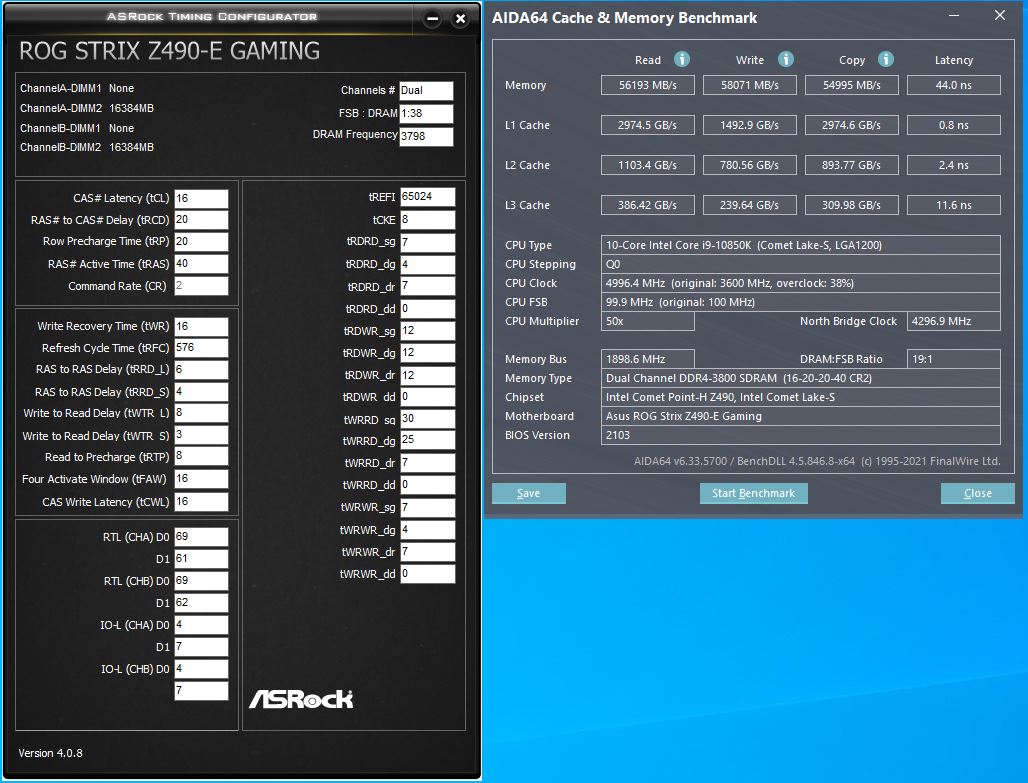The height and width of the screenshot is (783, 1028).
Task: Click the ASRock logo
Action: tap(301, 699)
